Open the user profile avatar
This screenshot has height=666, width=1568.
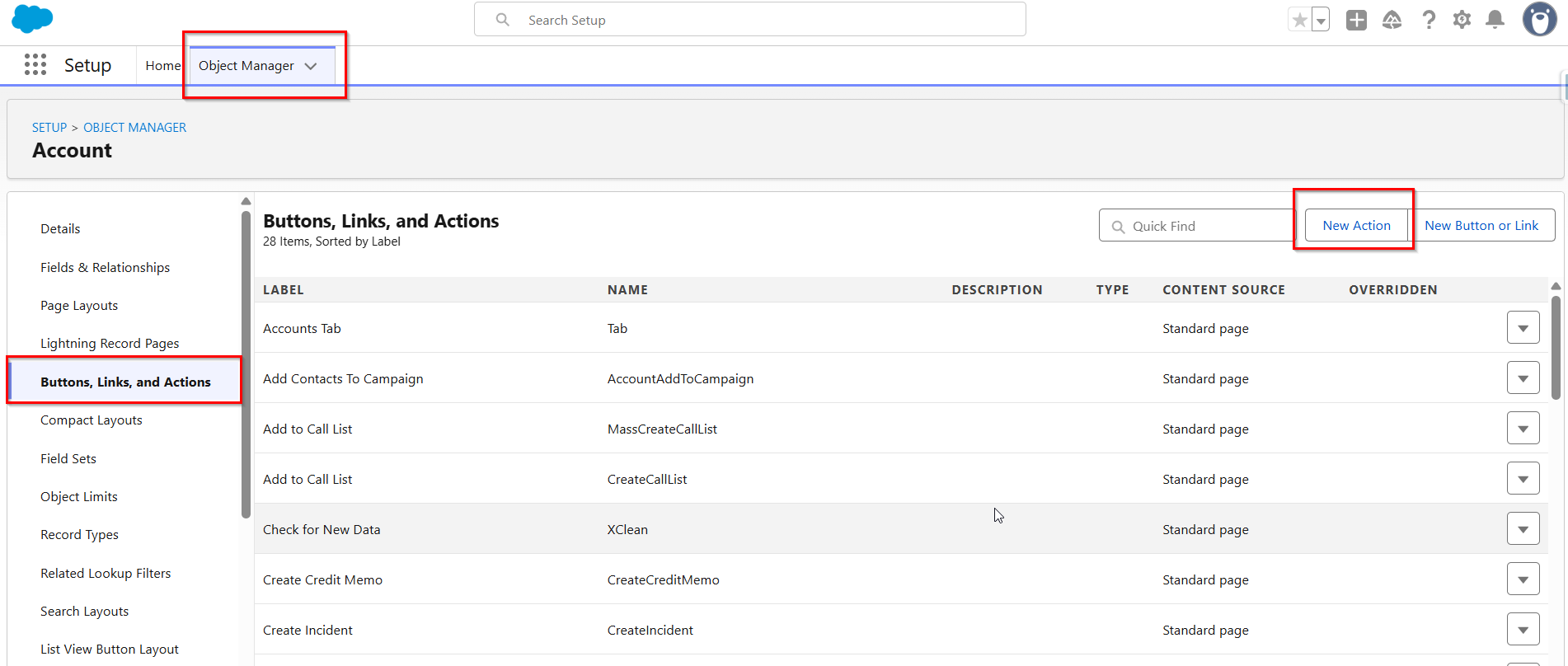click(1538, 19)
